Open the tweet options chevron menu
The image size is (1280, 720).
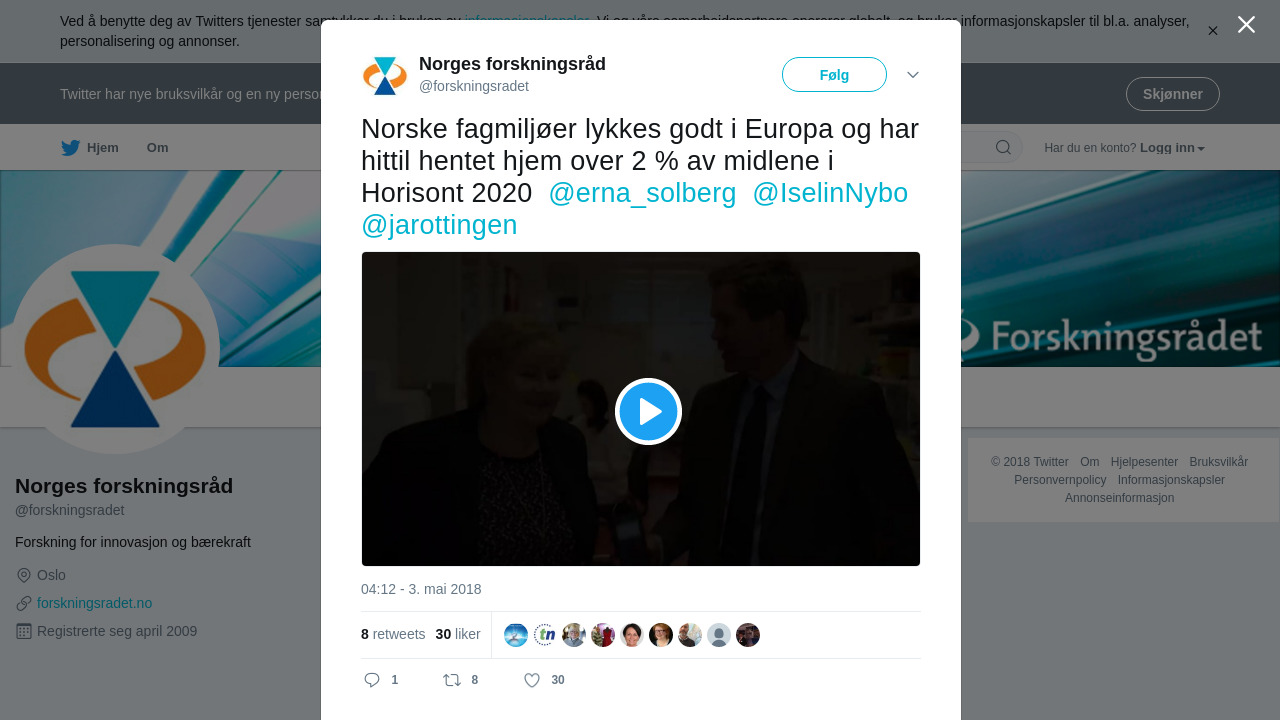coord(913,75)
